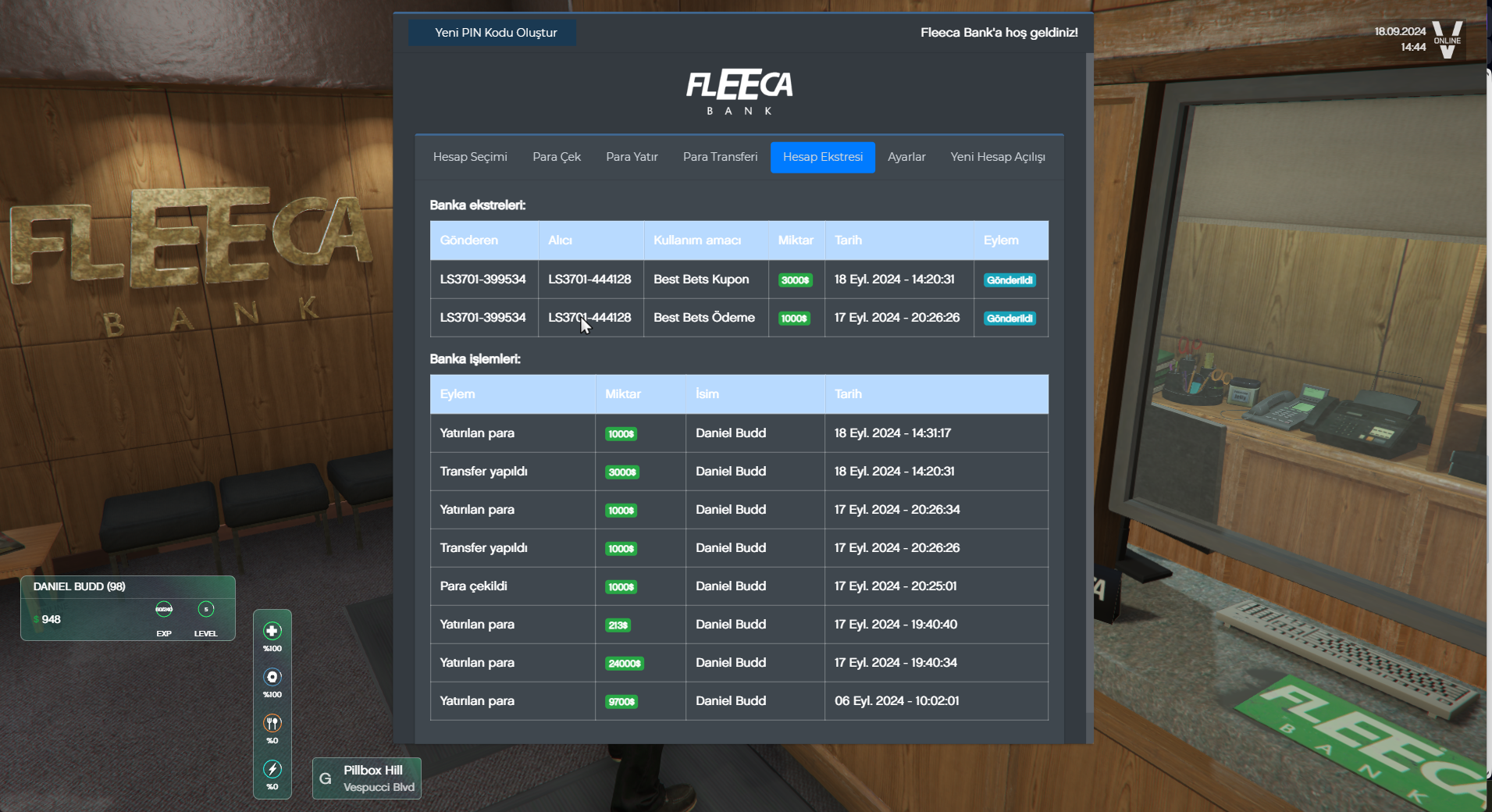1492x812 pixels.
Task: Open the Hesap Seçimi tab
Action: coord(470,157)
